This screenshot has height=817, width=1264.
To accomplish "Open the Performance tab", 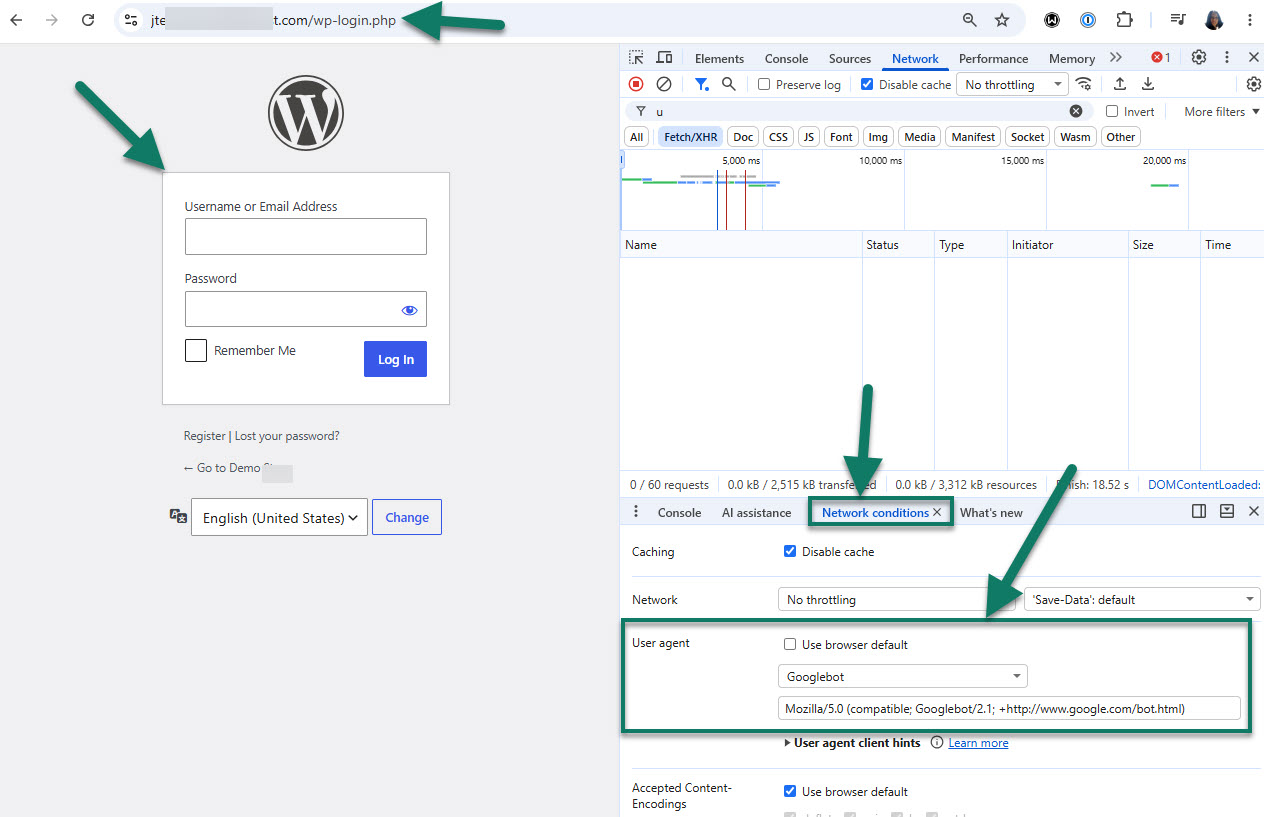I will pyautogui.click(x=993, y=58).
